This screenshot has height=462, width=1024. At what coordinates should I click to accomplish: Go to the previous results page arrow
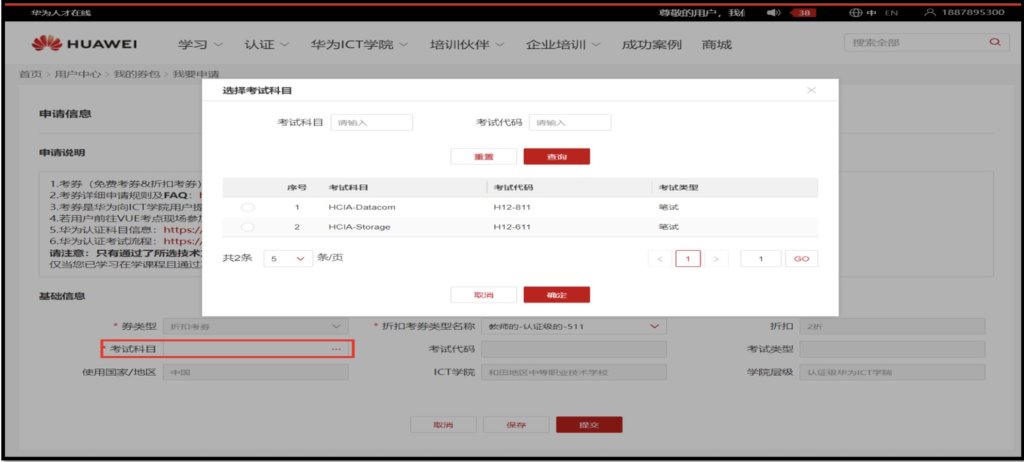pyautogui.click(x=659, y=259)
